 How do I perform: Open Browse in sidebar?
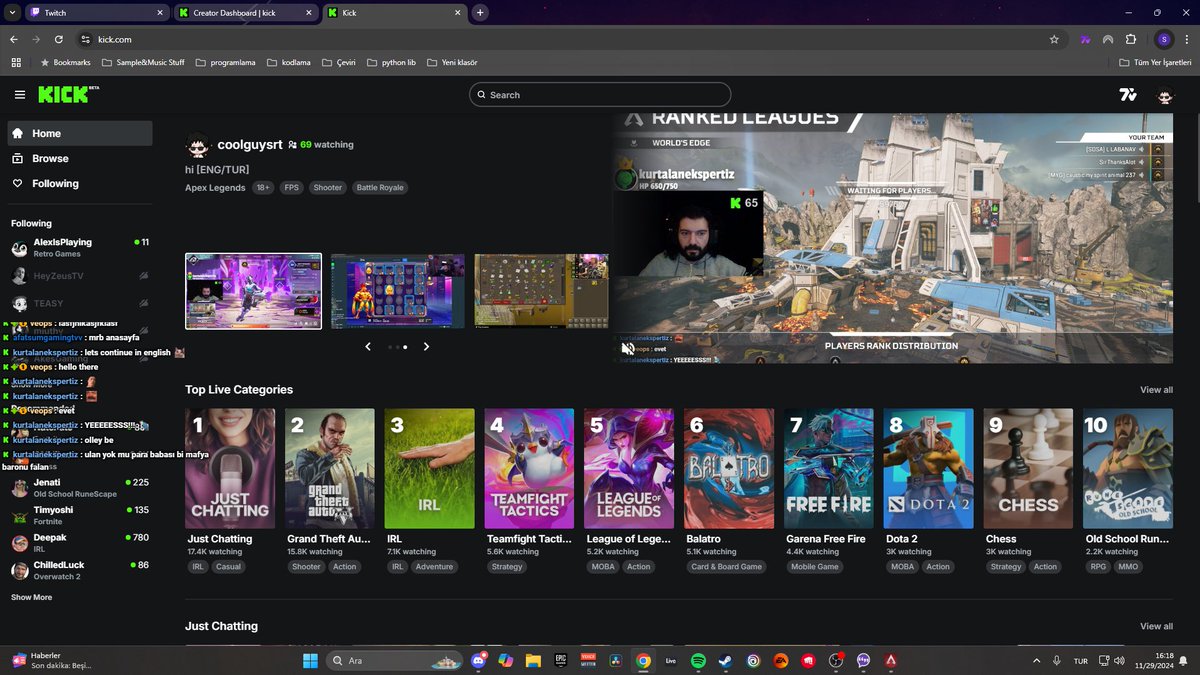[80, 158]
